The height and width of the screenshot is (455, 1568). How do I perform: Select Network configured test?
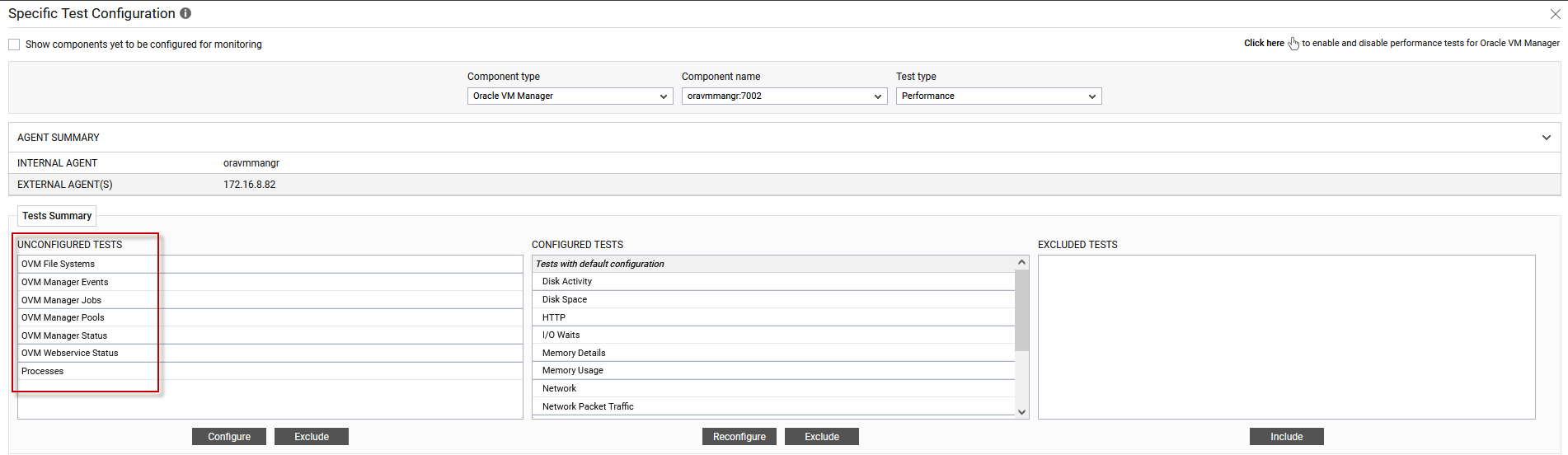773,388
